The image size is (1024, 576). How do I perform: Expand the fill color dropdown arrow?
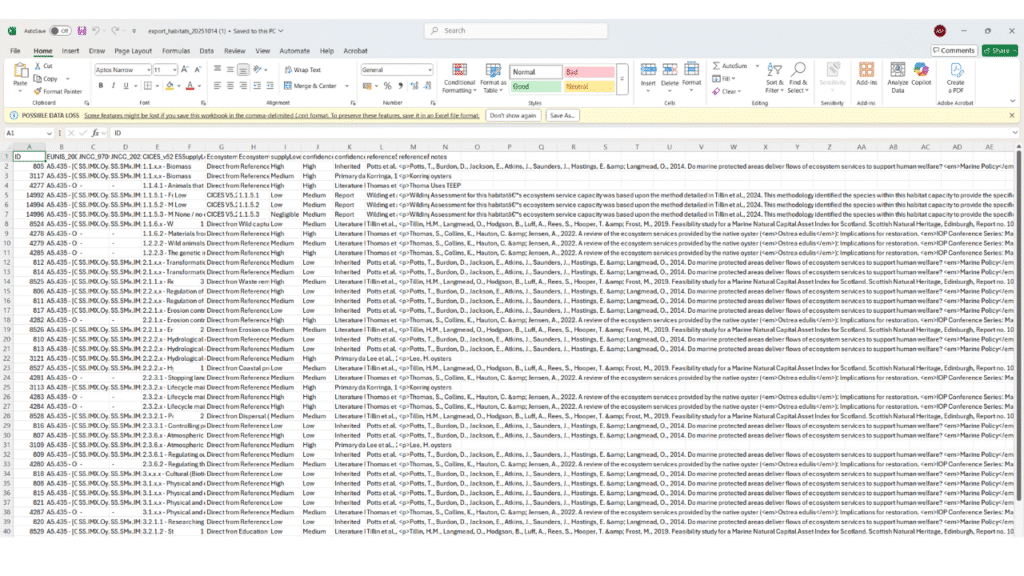[x=179, y=86]
